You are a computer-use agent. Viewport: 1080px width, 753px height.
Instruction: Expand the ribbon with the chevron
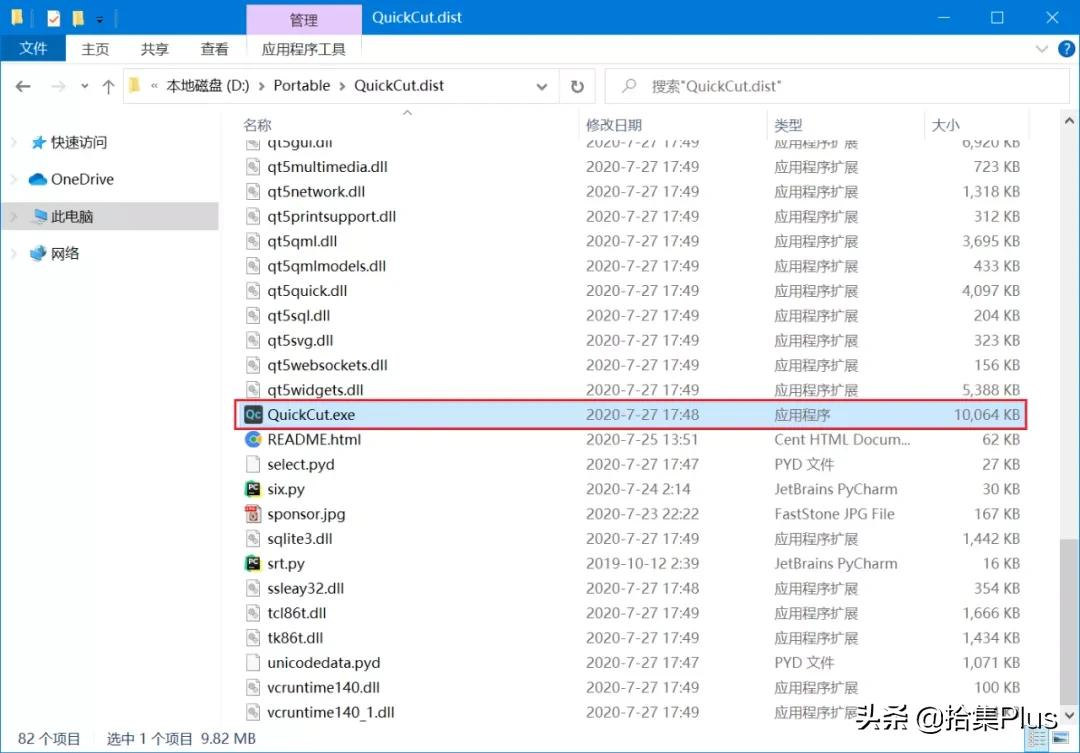(1041, 49)
